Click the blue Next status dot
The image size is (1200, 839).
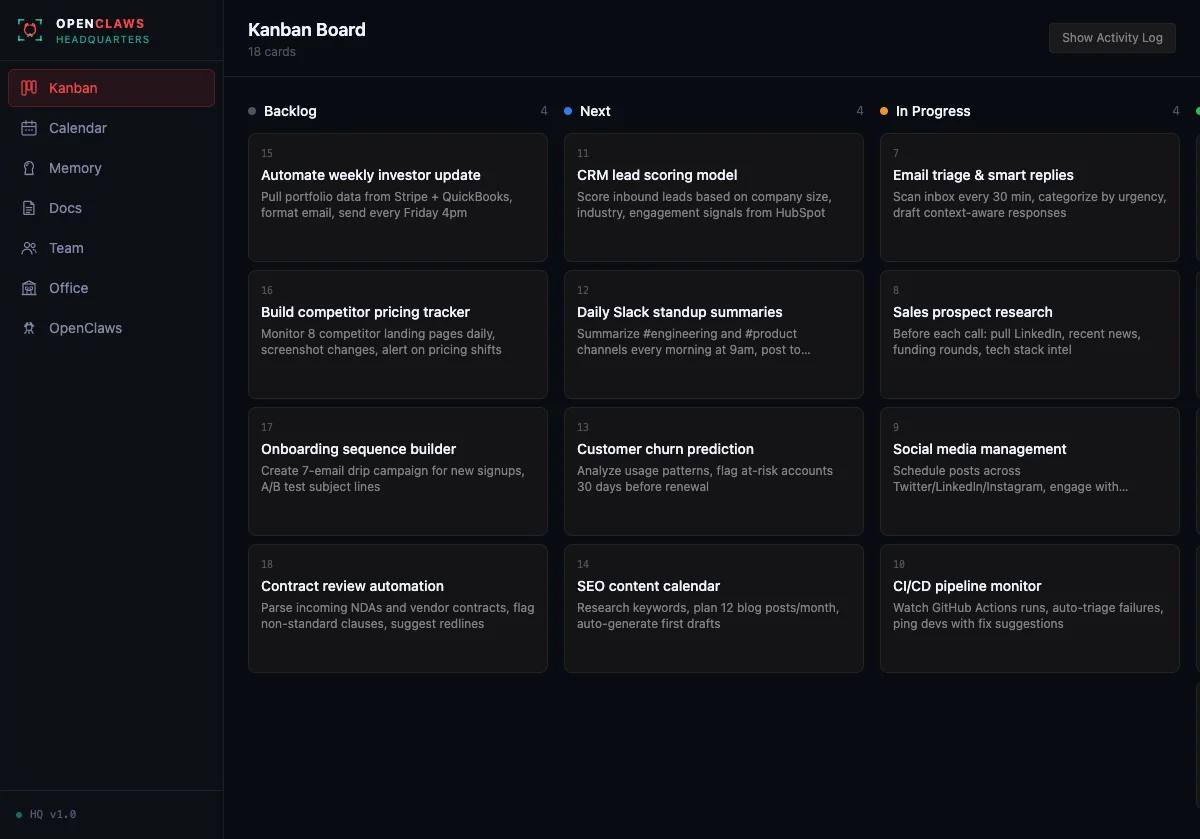tap(568, 111)
